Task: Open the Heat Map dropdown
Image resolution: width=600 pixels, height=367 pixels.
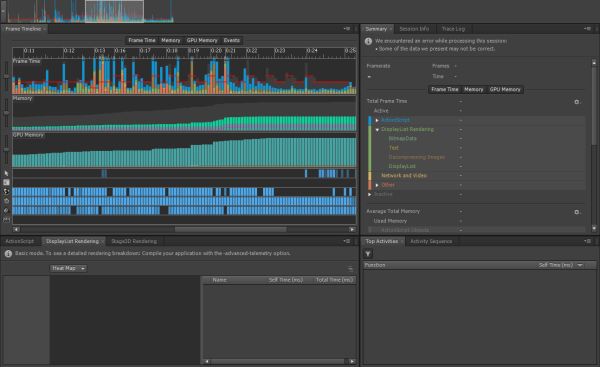Action: pos(68,268)
